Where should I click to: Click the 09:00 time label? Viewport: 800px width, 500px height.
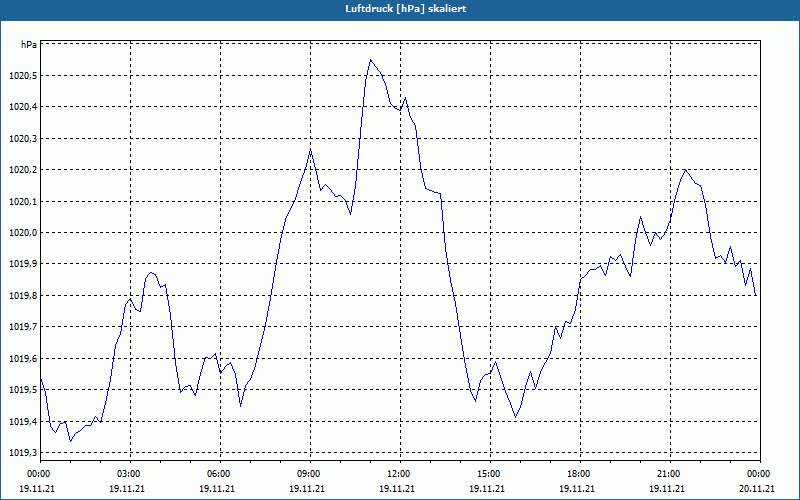(x=310, y=474)
